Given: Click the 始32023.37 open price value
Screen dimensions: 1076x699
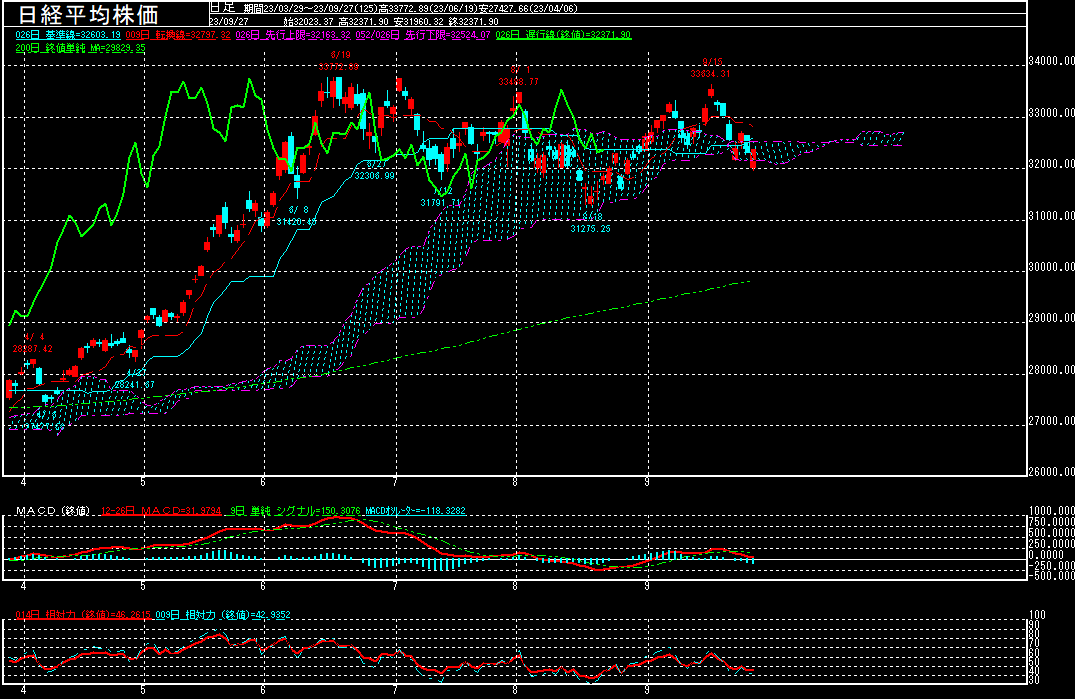Looking at the screenshot, I should (309, 22).
